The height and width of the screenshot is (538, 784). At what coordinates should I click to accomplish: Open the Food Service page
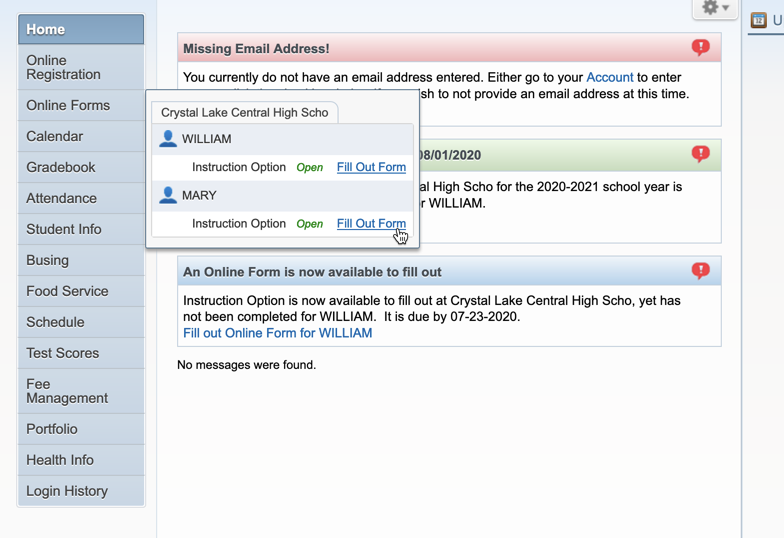(81, 291)
